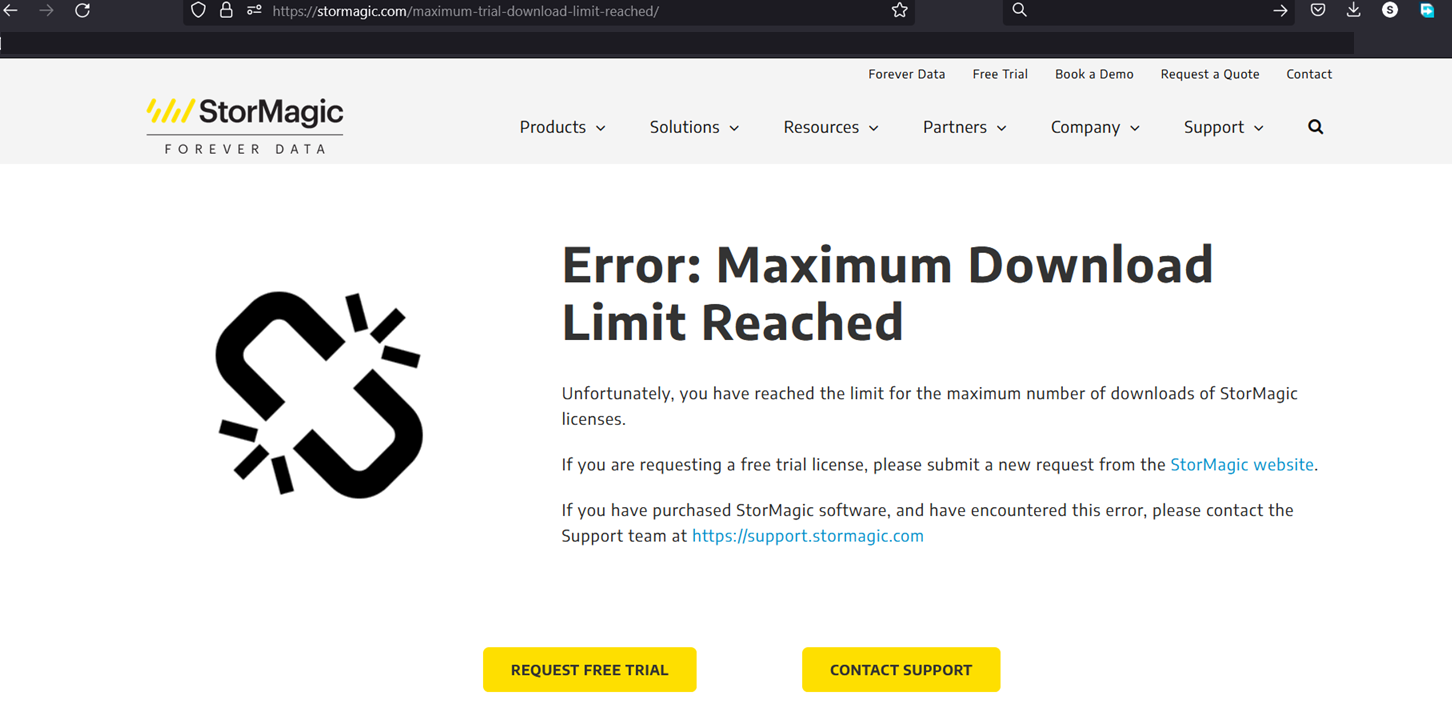Click the broken chain link image

coord(319,394)
